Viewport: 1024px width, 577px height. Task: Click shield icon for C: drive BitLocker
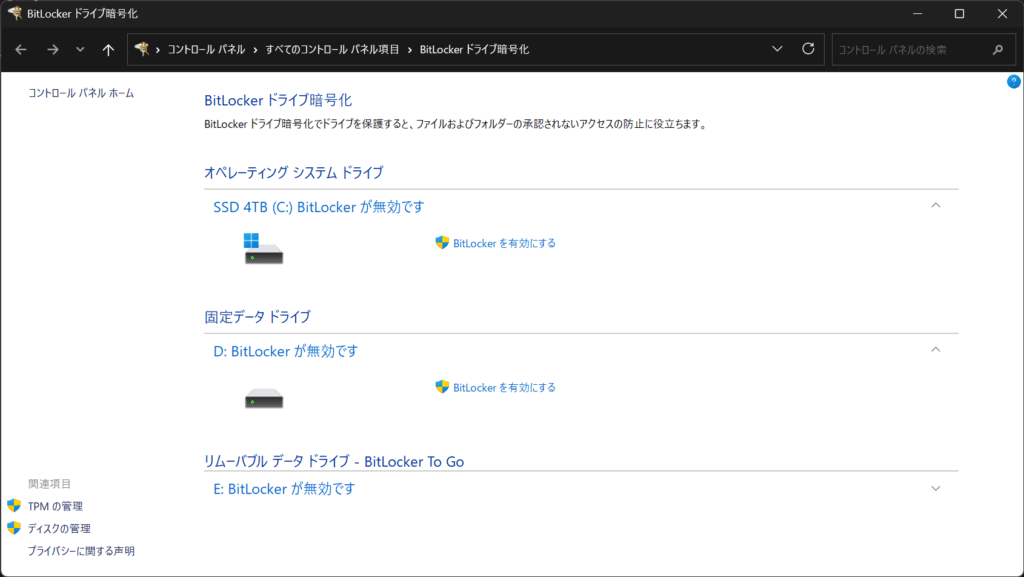442,243
